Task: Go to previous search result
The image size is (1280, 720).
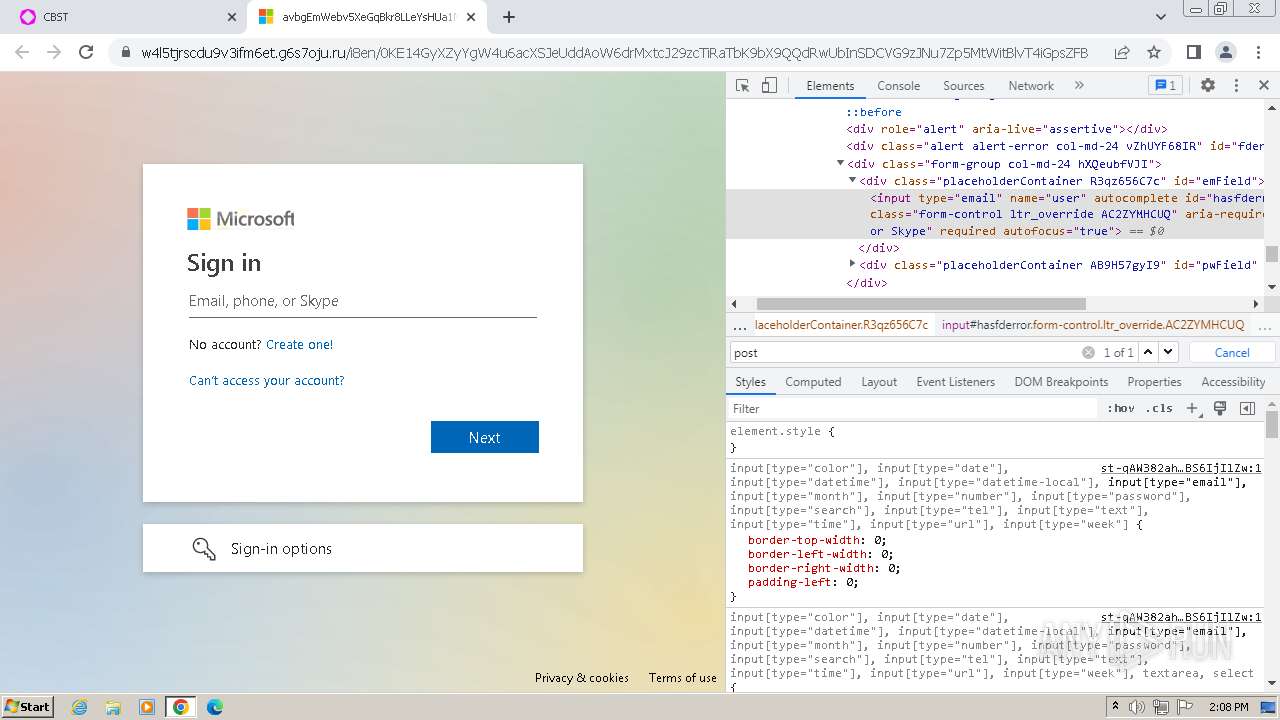Action: coord(1148,352)
